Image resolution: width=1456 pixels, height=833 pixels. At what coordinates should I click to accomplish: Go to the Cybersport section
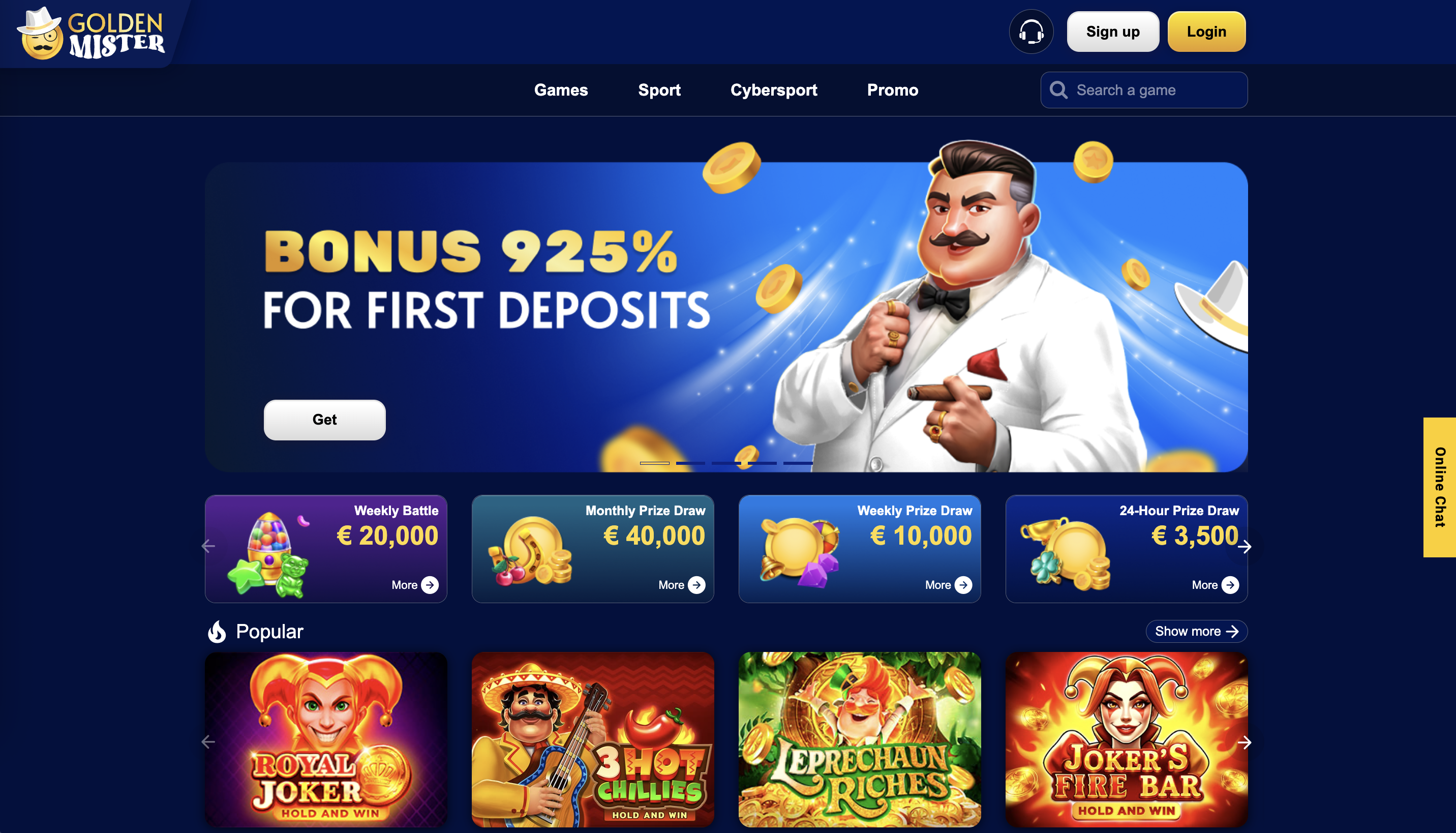[x=774, y=90]
